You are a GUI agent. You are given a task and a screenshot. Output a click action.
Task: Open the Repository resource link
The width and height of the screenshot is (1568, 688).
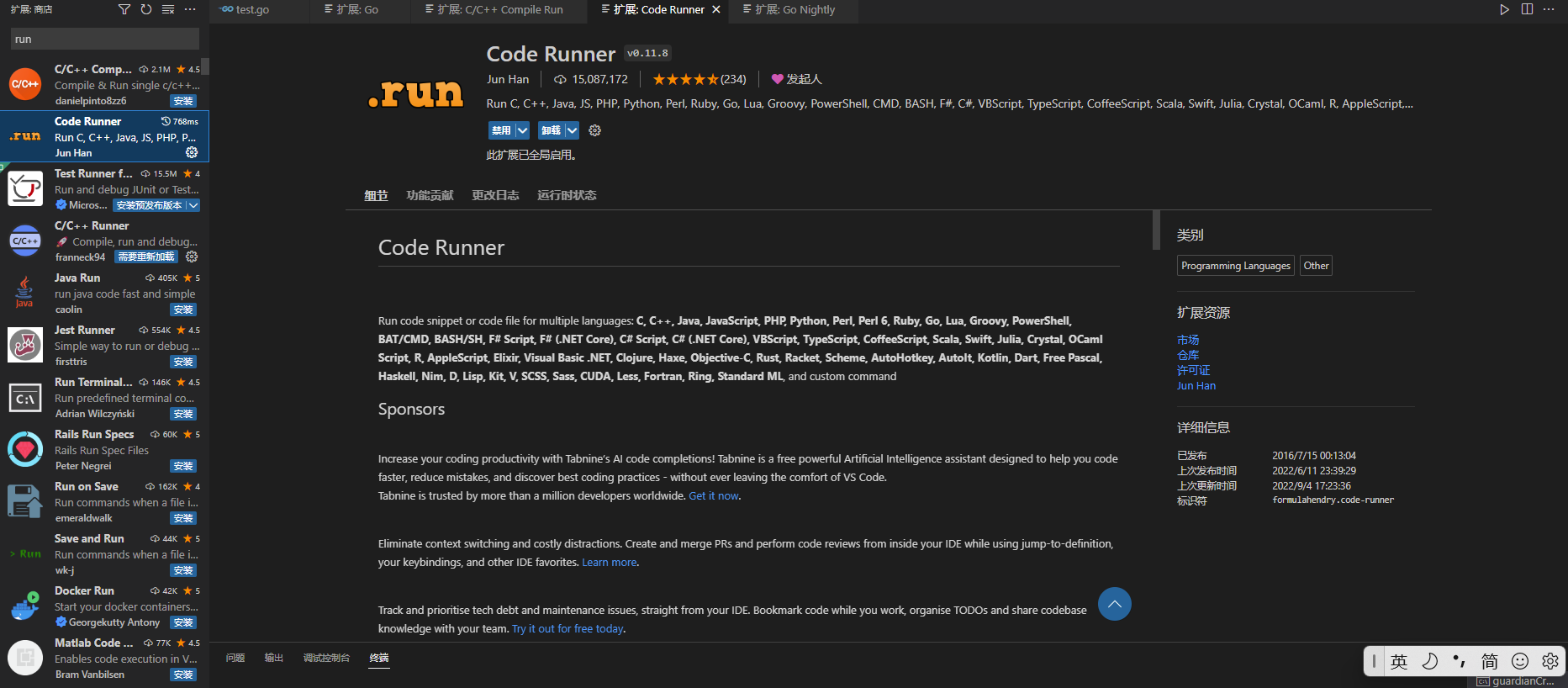[x=1188, y=355]
